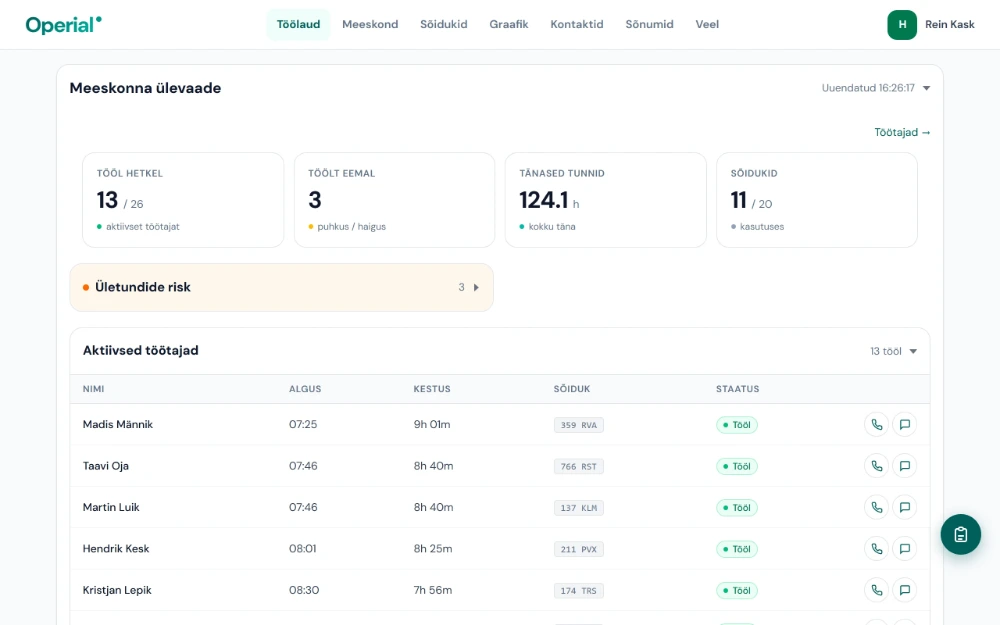Go to the Sõidukid tab
The image size is (1000, 625).
(444, 24)
